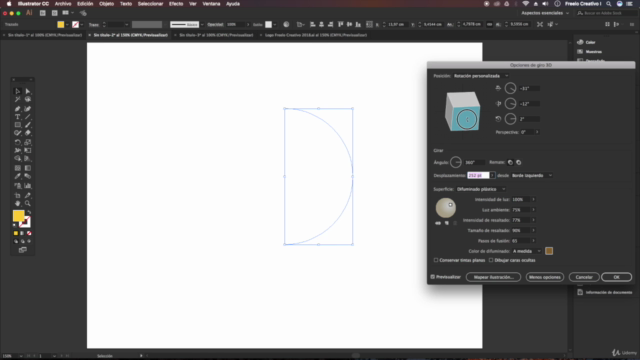Image resolution: width=640 pixels, height=360 pixels.
Task: Select the Selection tool arrow
Action: 18,91
